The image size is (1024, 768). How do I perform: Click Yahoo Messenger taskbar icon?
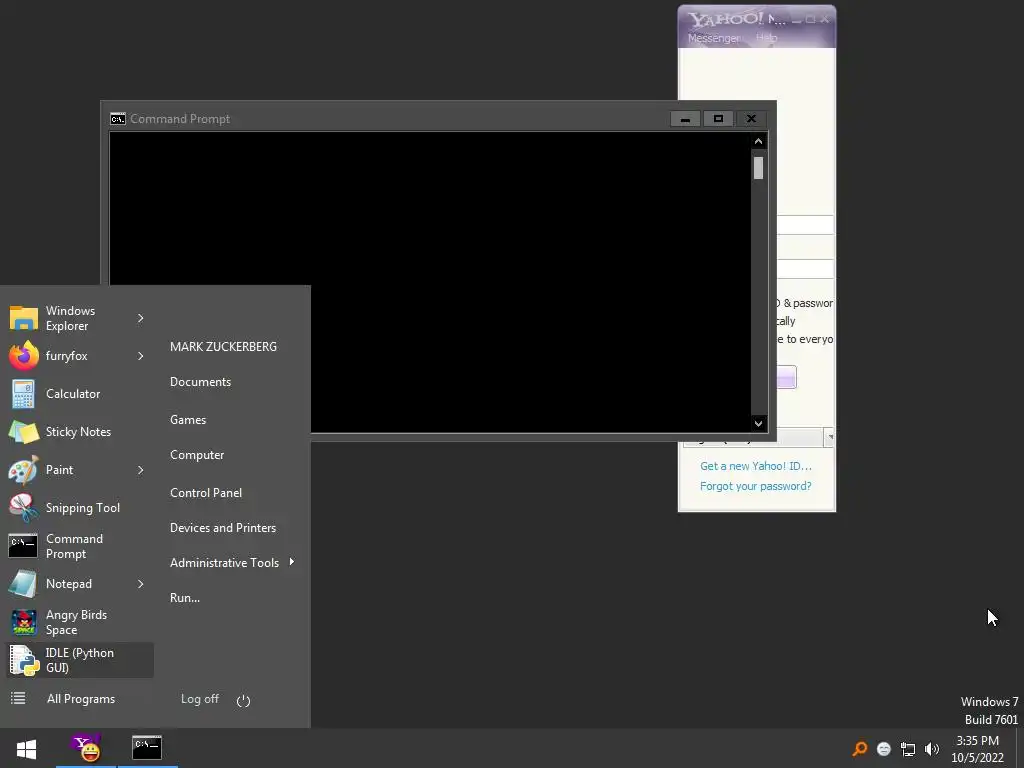pyautogui.click(x=86, y=748)
